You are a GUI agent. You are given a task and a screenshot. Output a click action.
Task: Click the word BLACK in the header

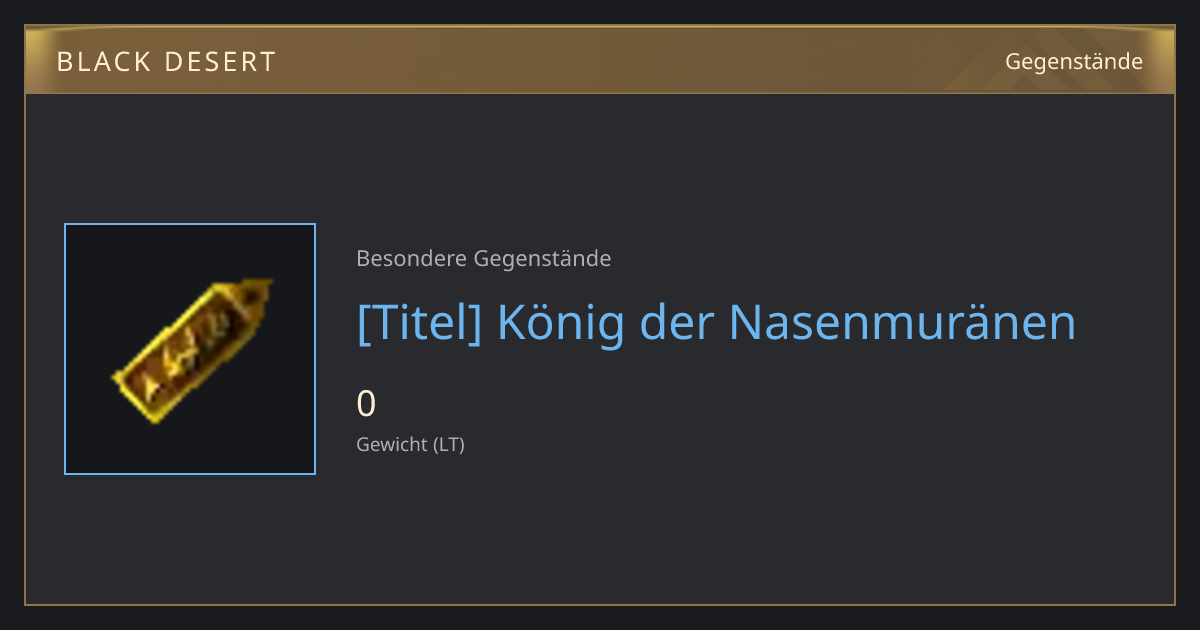tap(103, 62)
